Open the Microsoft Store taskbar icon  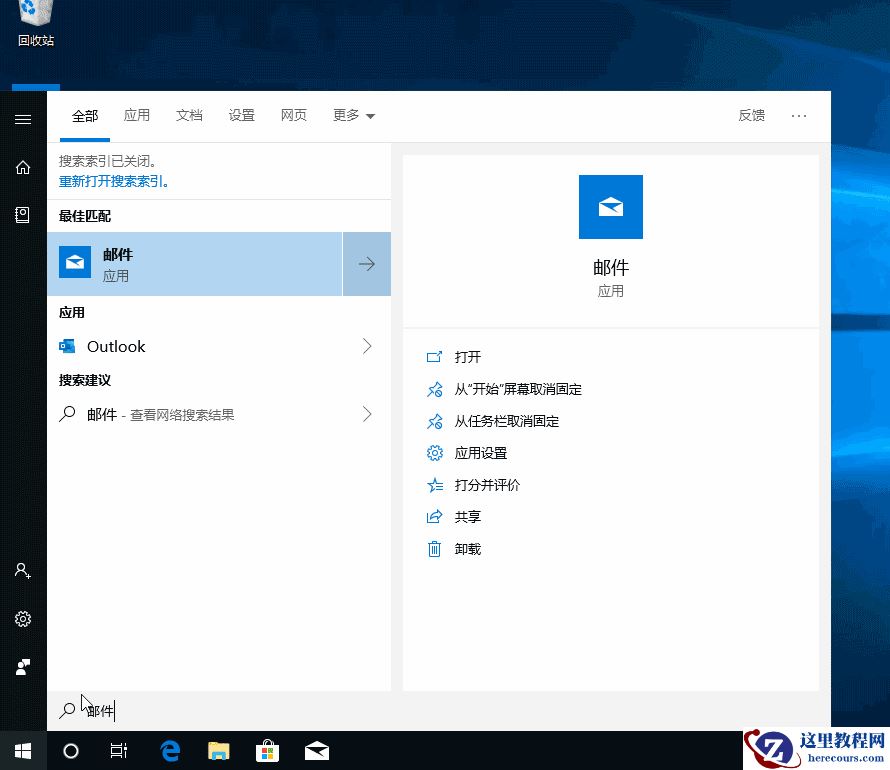tap(267, 750)
